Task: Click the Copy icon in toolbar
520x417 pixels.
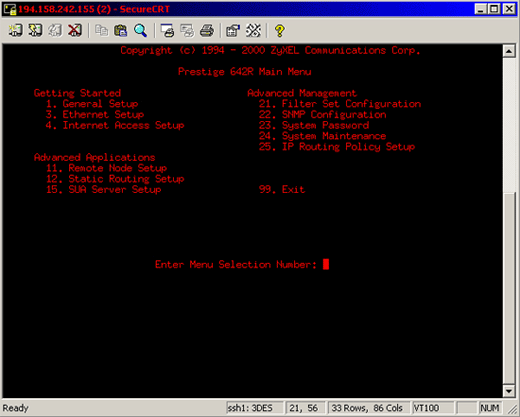Action: pyautogui.click(x=101, y=30)
